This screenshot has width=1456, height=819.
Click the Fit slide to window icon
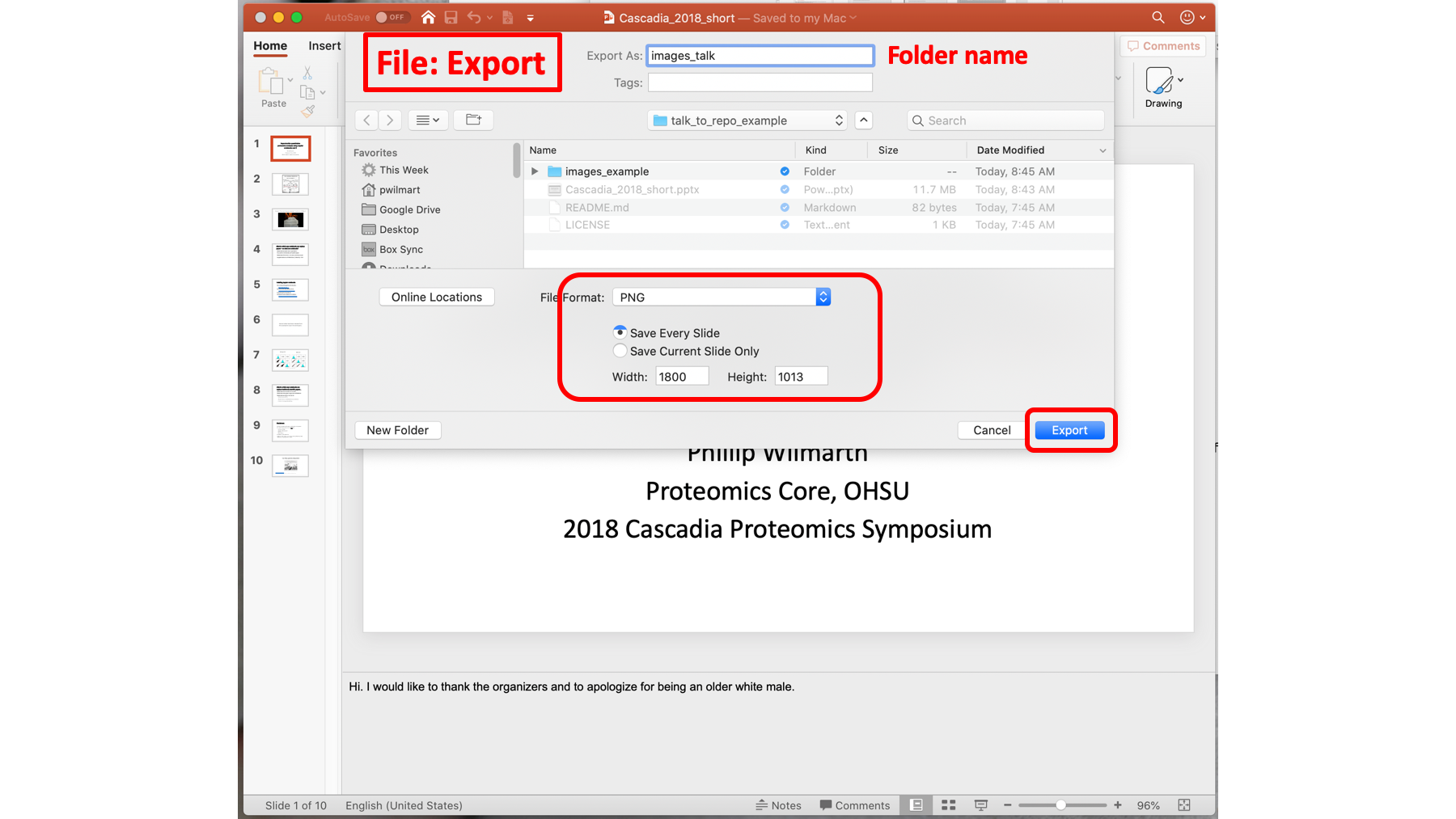click(x=1184, y=805)
